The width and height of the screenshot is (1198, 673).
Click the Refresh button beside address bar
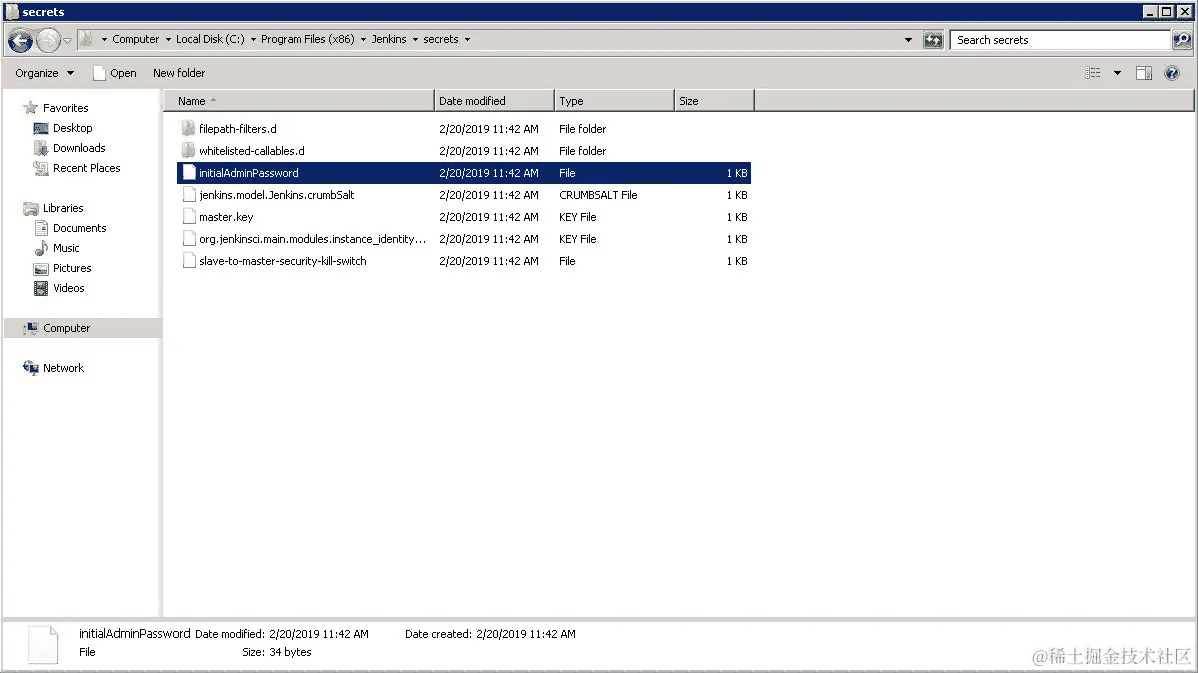(x=933, y=40)
